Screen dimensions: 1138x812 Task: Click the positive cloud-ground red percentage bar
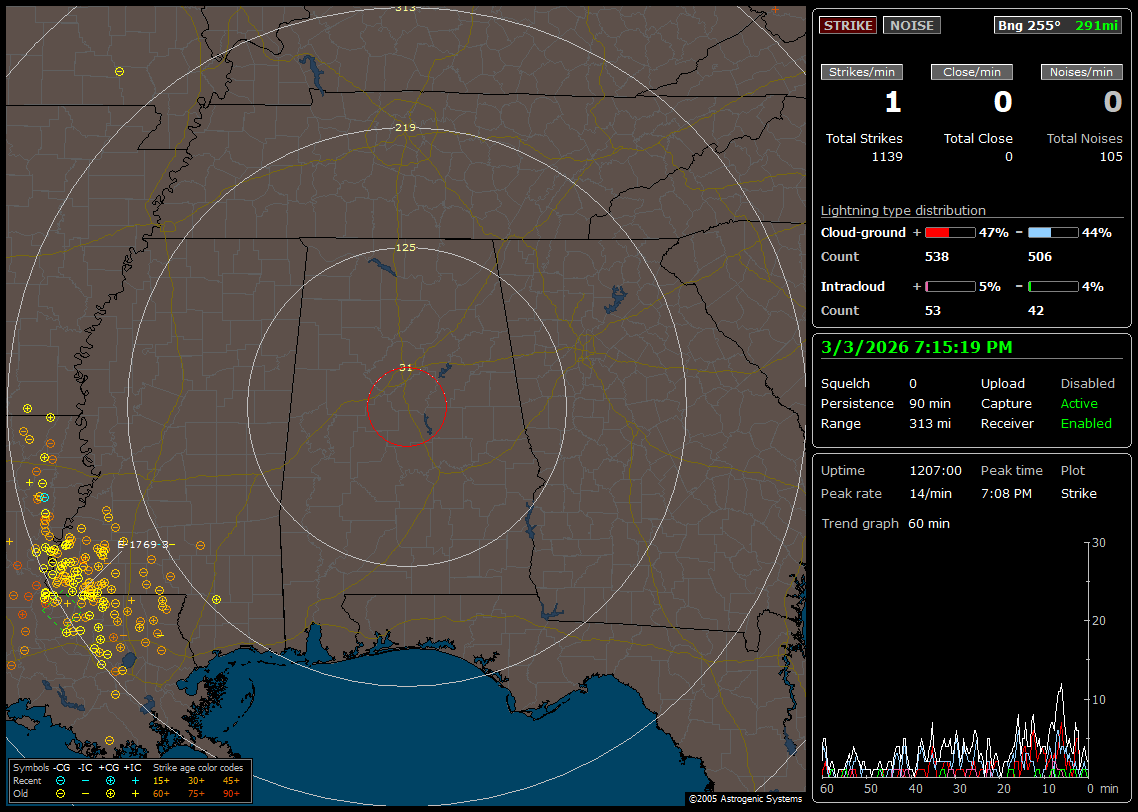click(x=949, y=232)
